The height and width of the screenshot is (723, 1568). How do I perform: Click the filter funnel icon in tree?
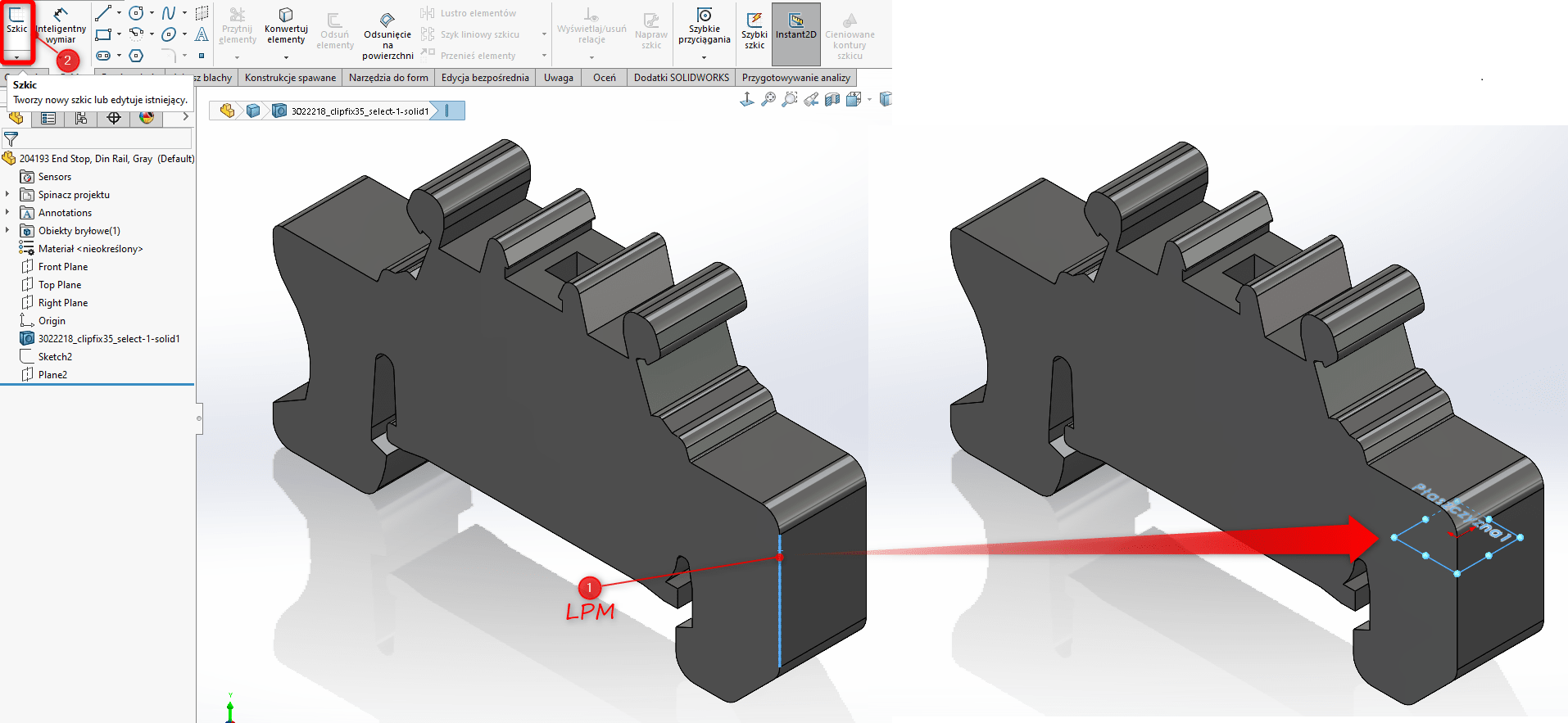click(x=11, y=139)
